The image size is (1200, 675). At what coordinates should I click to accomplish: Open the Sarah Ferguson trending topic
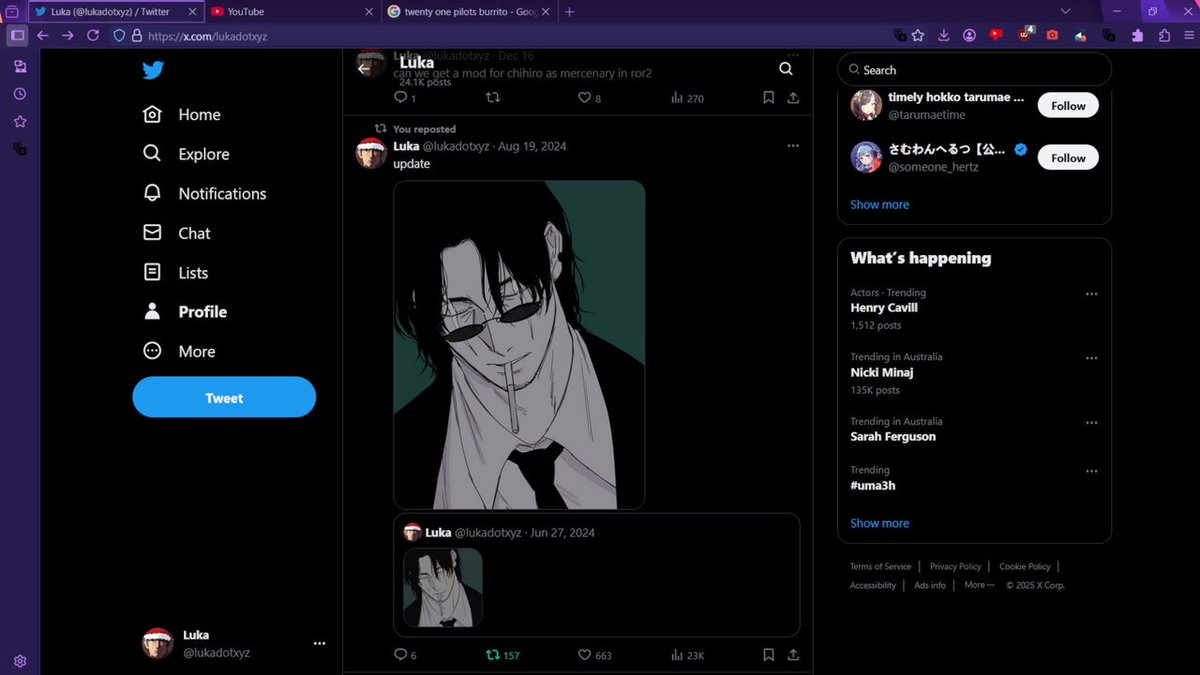[x=893, y=436]
